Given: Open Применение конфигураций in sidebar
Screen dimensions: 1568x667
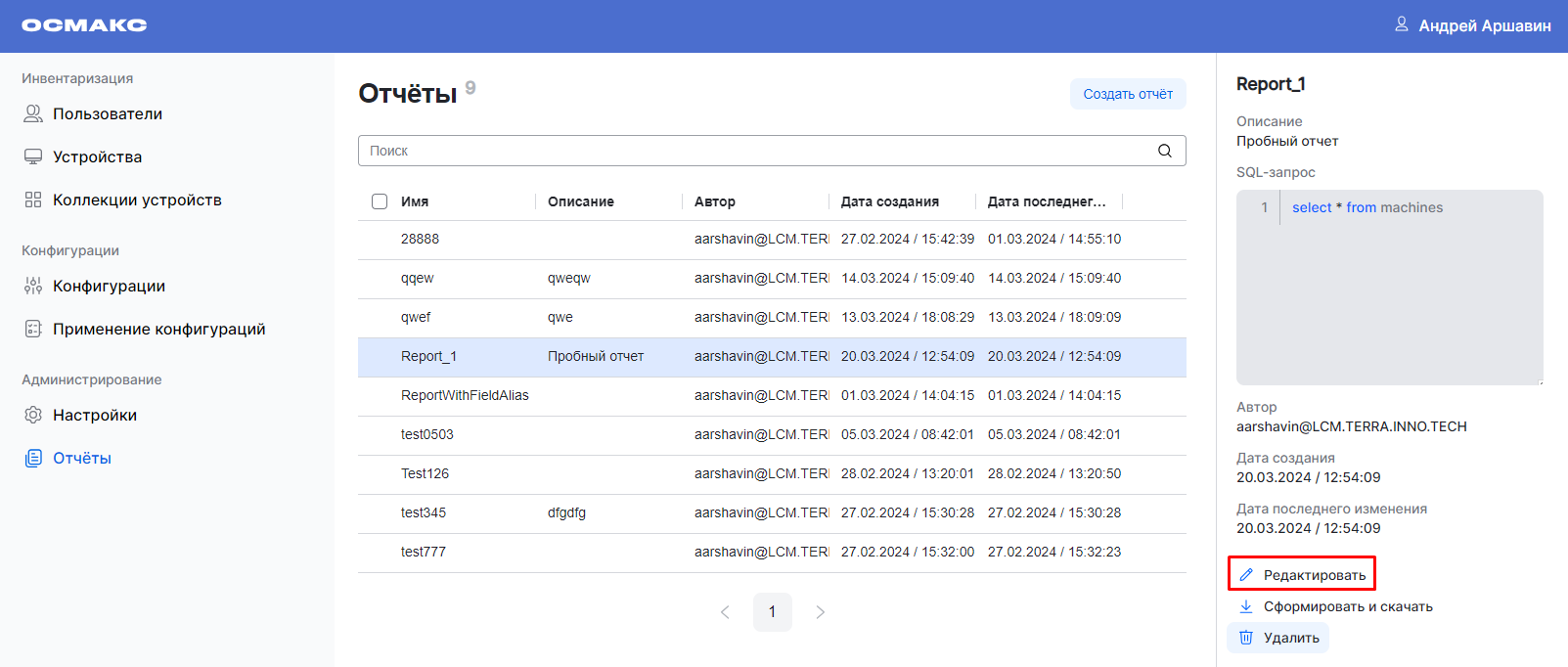Looking at the screenshot, I should 158,330.
